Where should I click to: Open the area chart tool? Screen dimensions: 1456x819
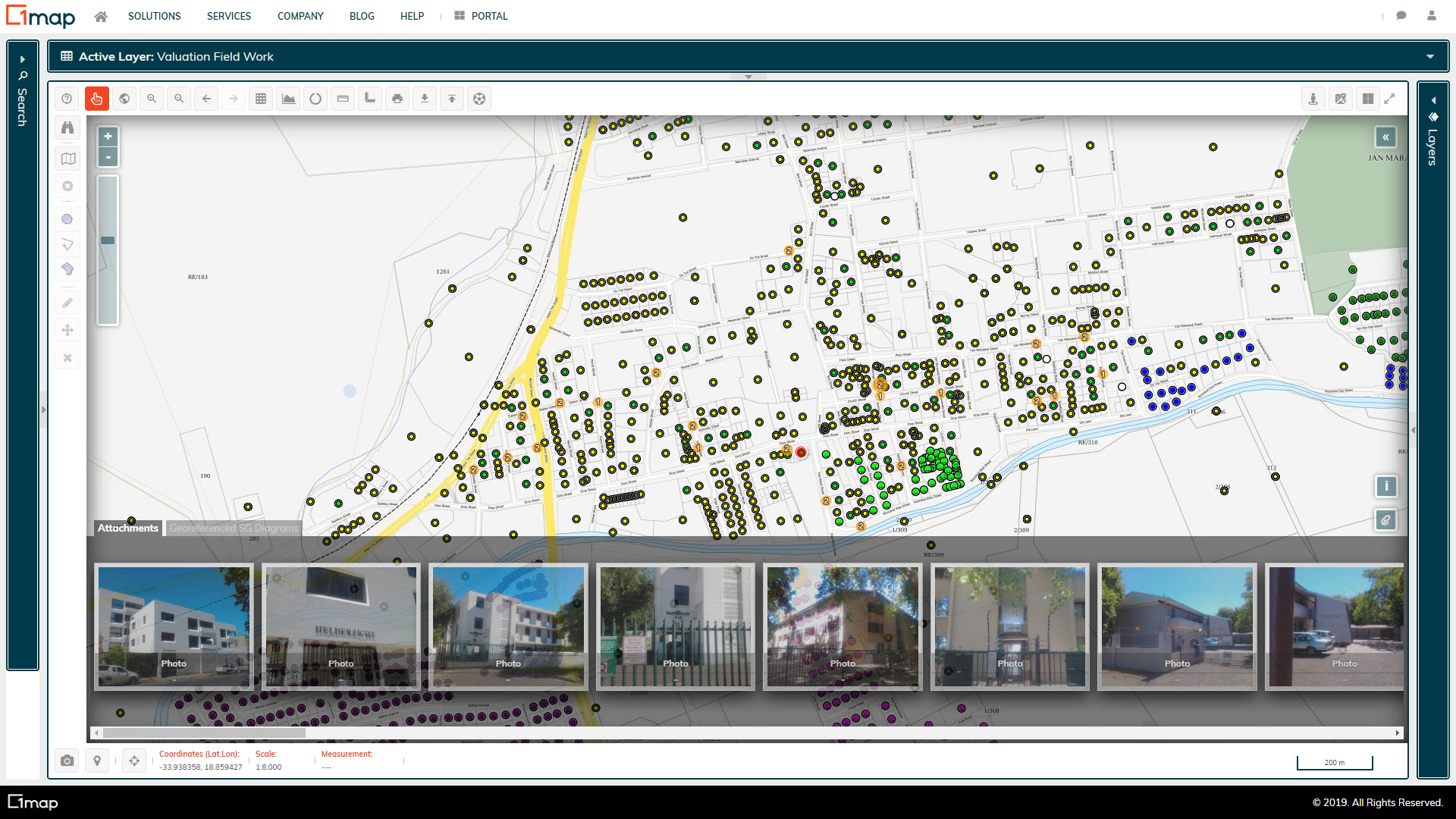288,99
